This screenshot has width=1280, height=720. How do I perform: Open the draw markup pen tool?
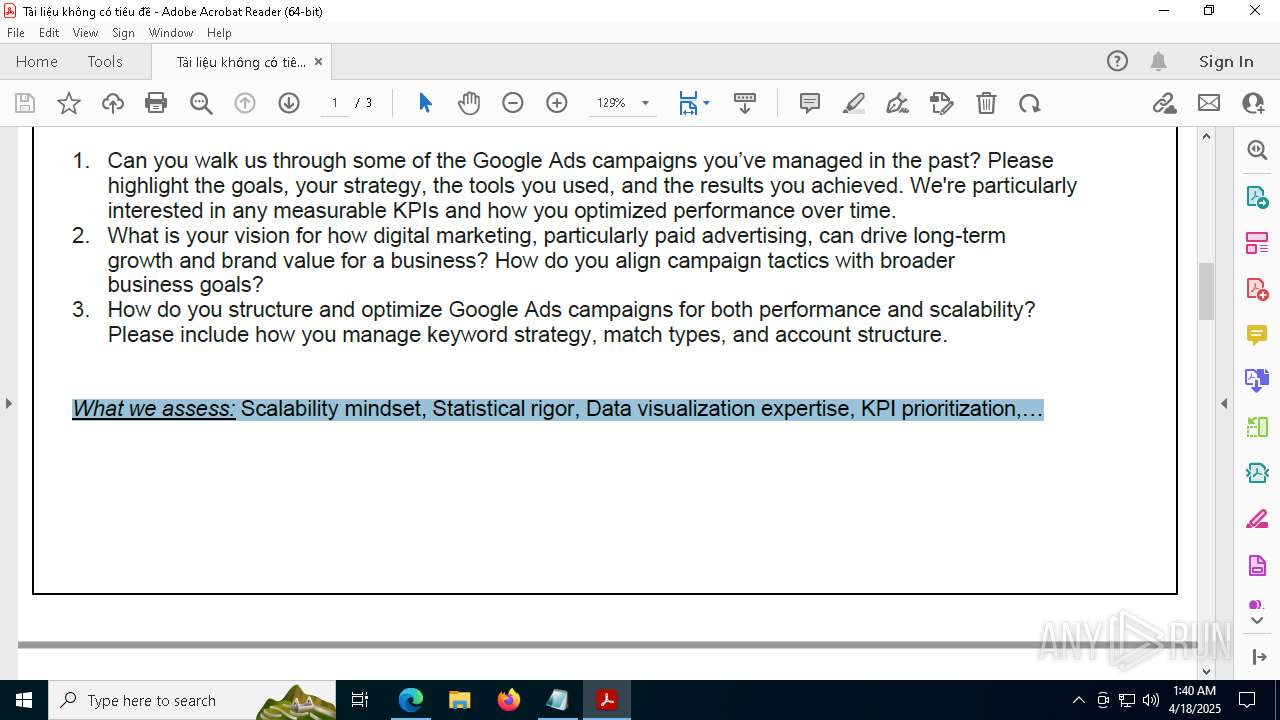[x=898, y=103]
